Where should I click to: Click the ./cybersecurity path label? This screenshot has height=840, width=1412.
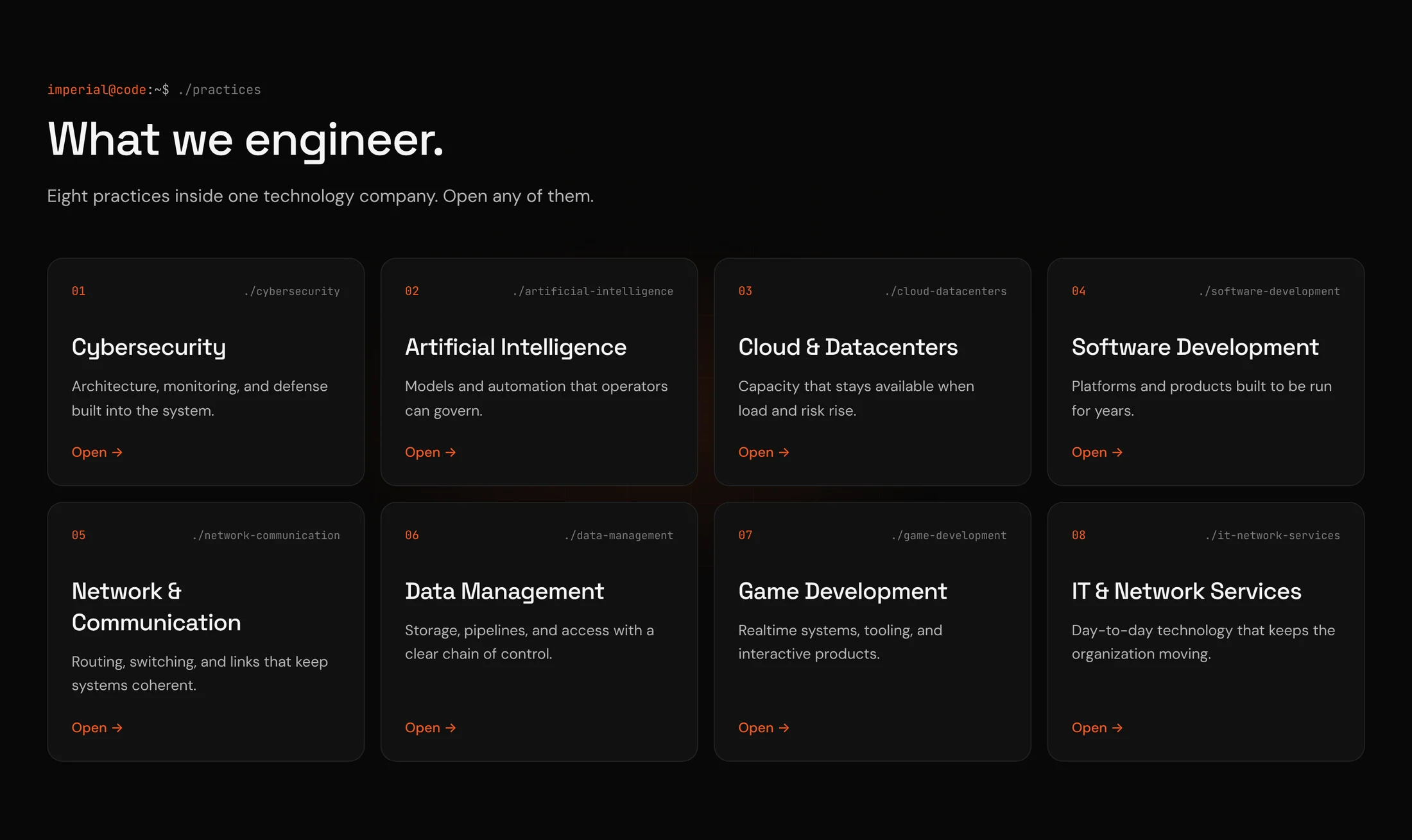point(292,291)
